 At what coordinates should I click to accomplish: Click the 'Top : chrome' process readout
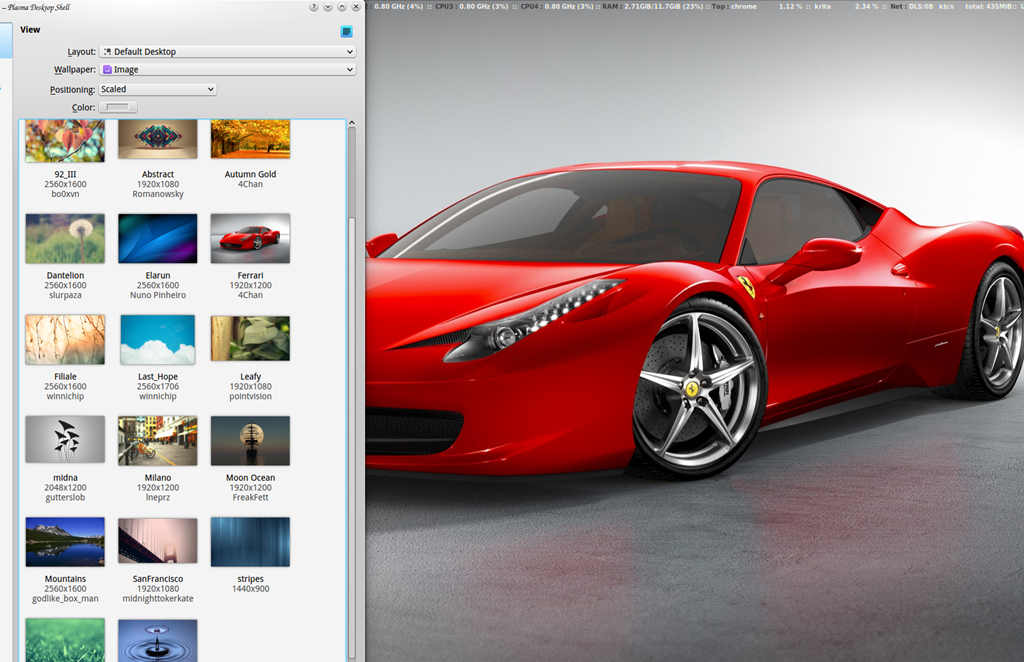pos(734,7)
